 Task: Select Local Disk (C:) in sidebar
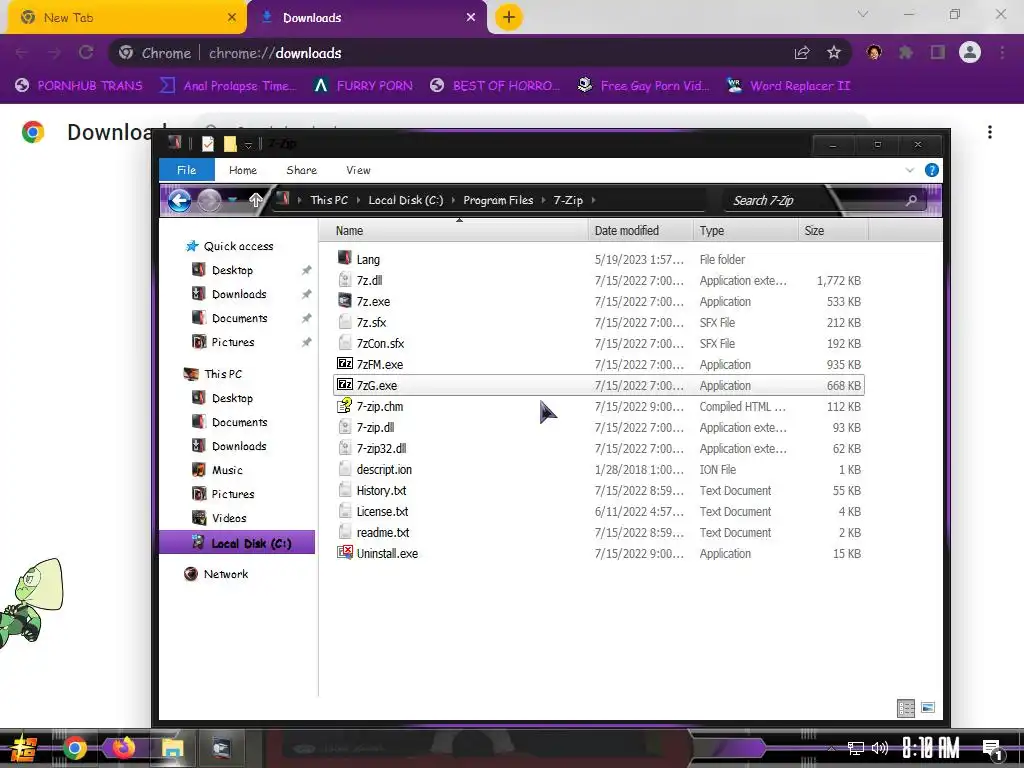point(237,543)
